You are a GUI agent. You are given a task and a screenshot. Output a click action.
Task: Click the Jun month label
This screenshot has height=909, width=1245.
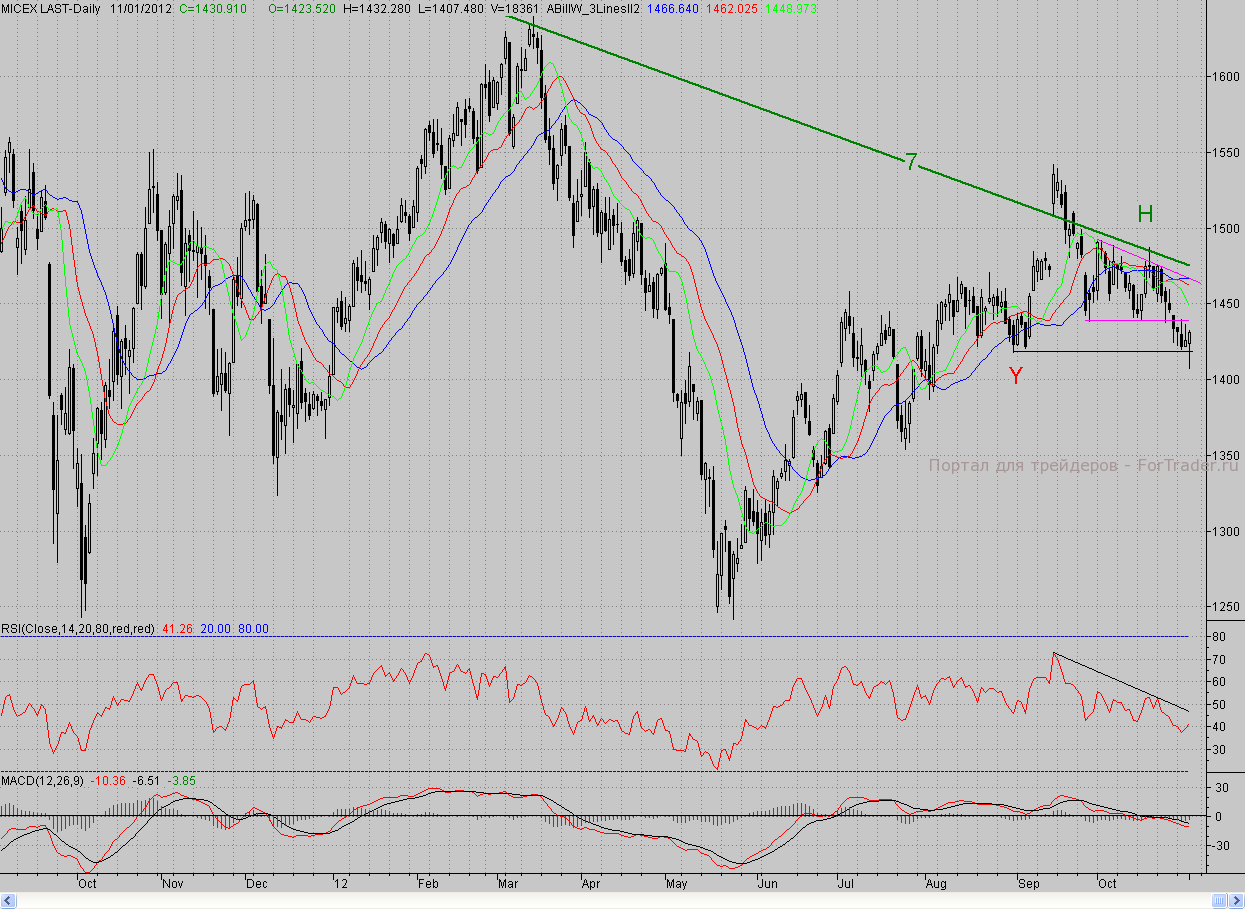coord(768,884)
